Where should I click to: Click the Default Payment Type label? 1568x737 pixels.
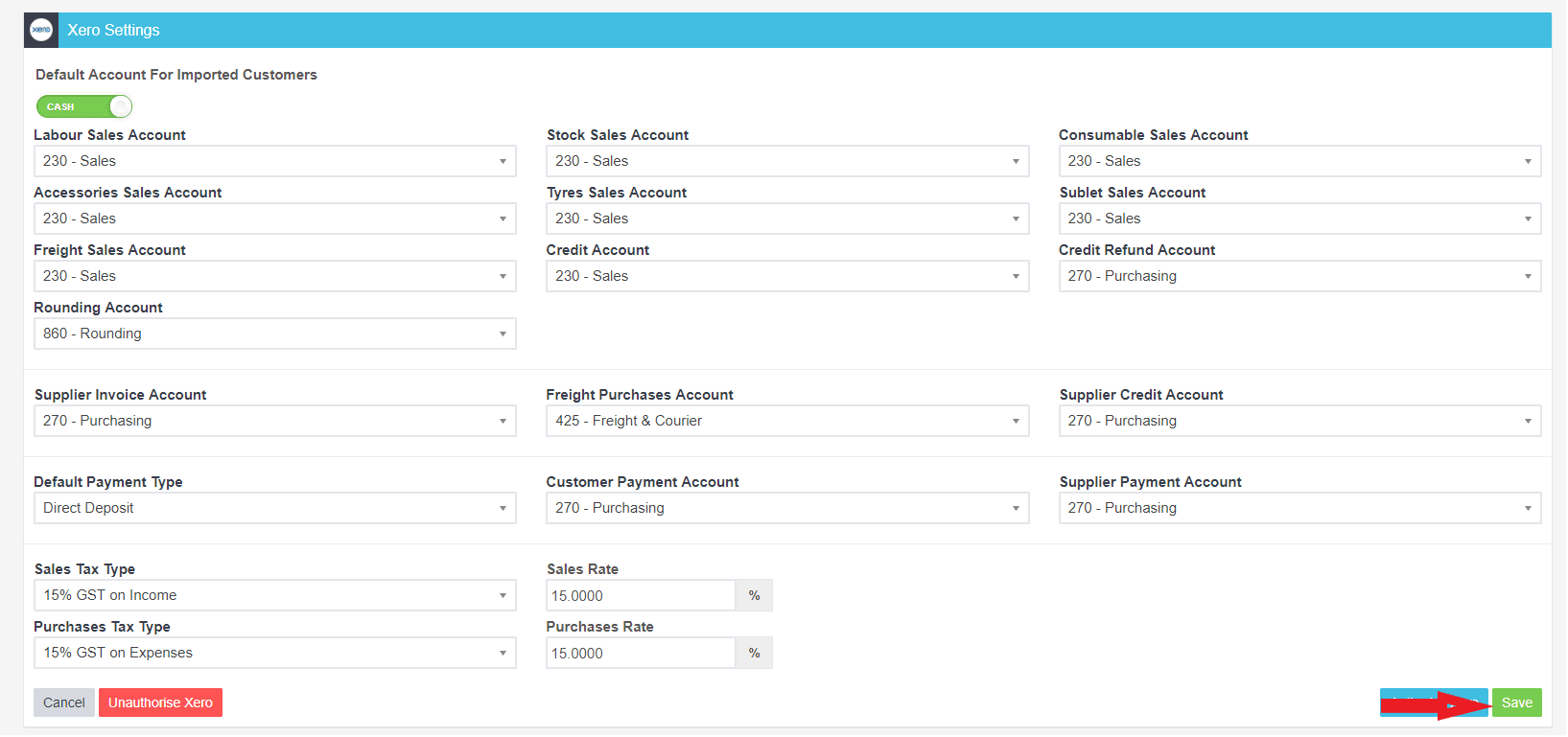[108, 482]
